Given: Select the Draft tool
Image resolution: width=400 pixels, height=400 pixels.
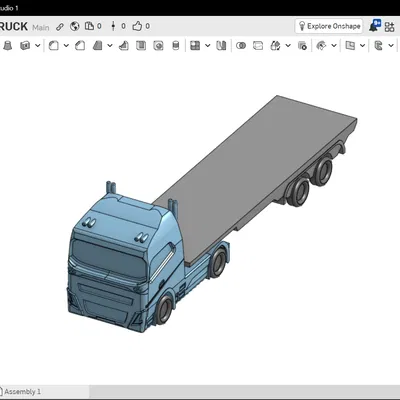Looking at the screenshot, I should pos(97,45).
